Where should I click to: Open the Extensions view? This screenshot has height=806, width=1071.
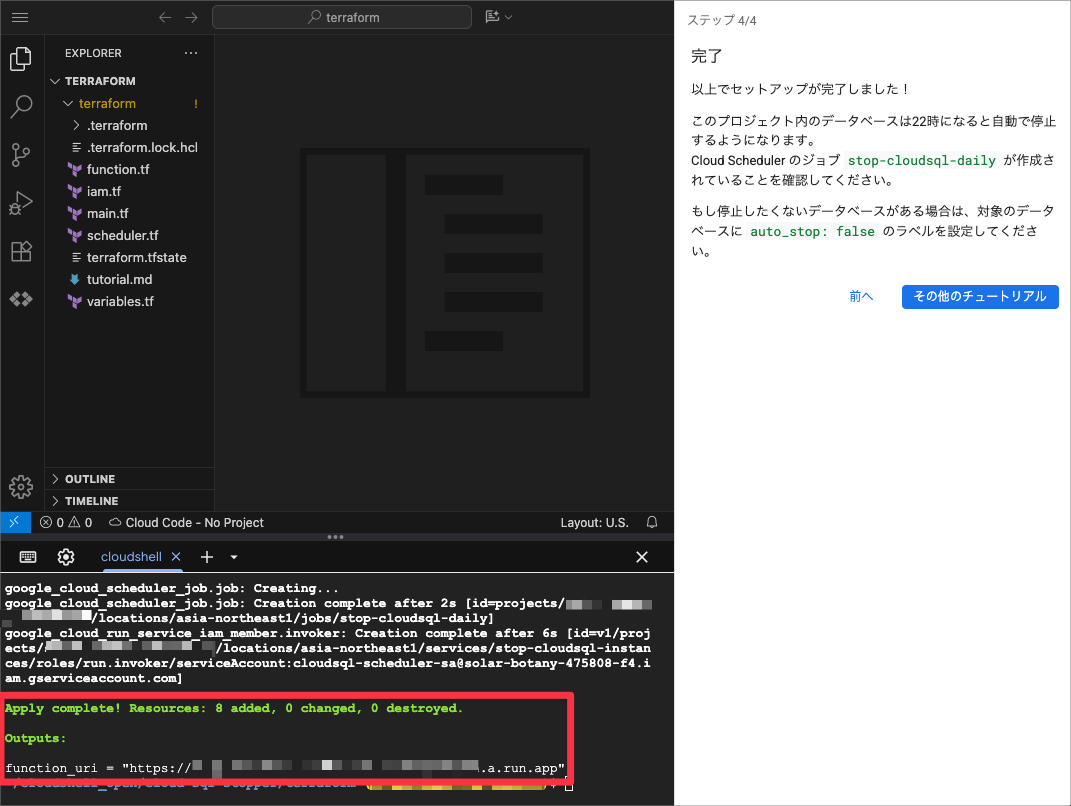point(21,251)
